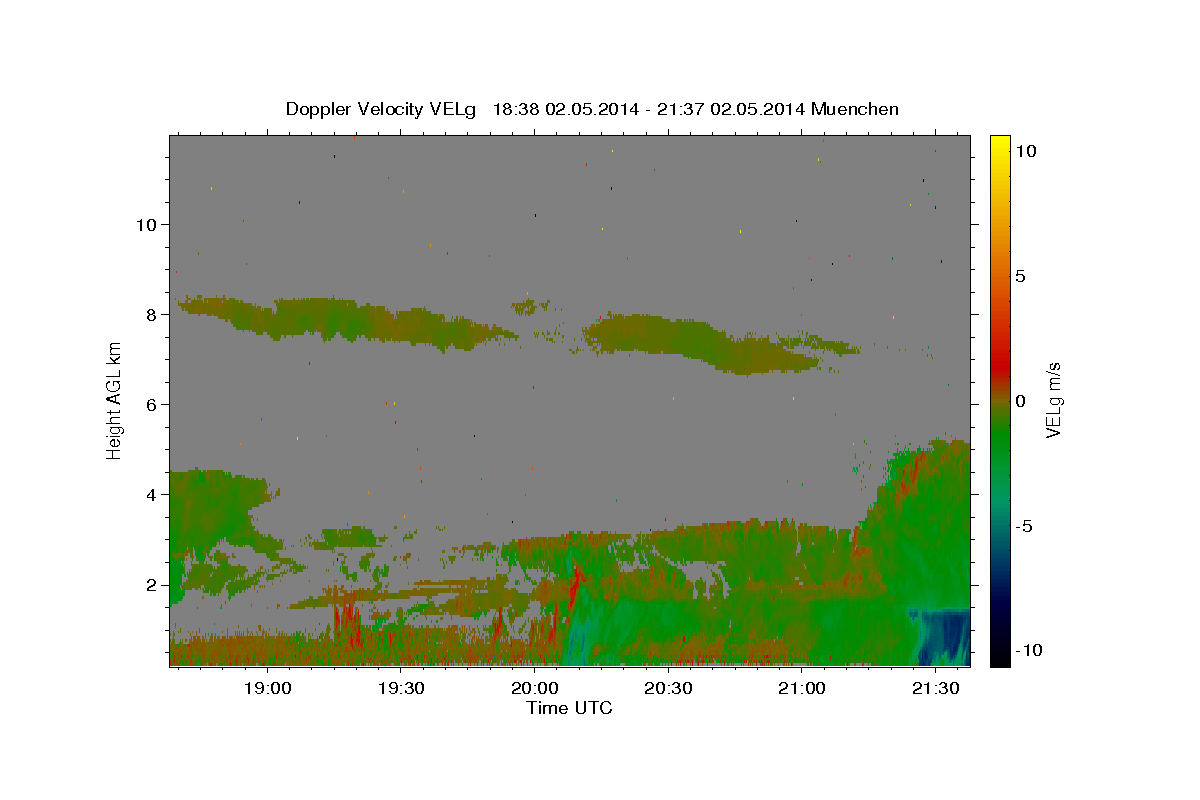The height and width of the screenshot is (800, 1200).
Task: Click the 19:30 time axis tick label
Action: [401, 688]
